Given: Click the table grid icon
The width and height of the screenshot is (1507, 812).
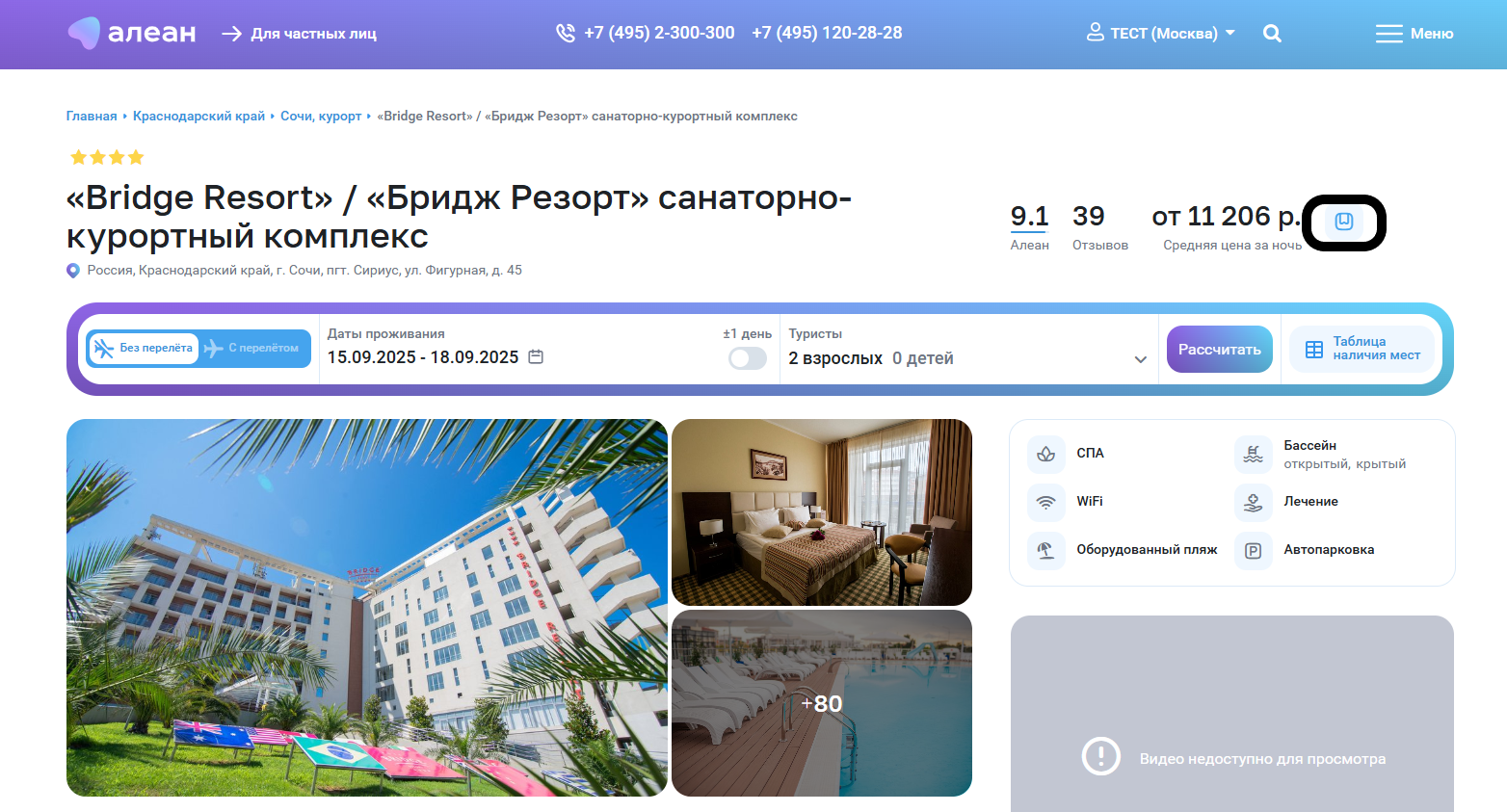Looking at the screenshot, I should pos(1314,350).
